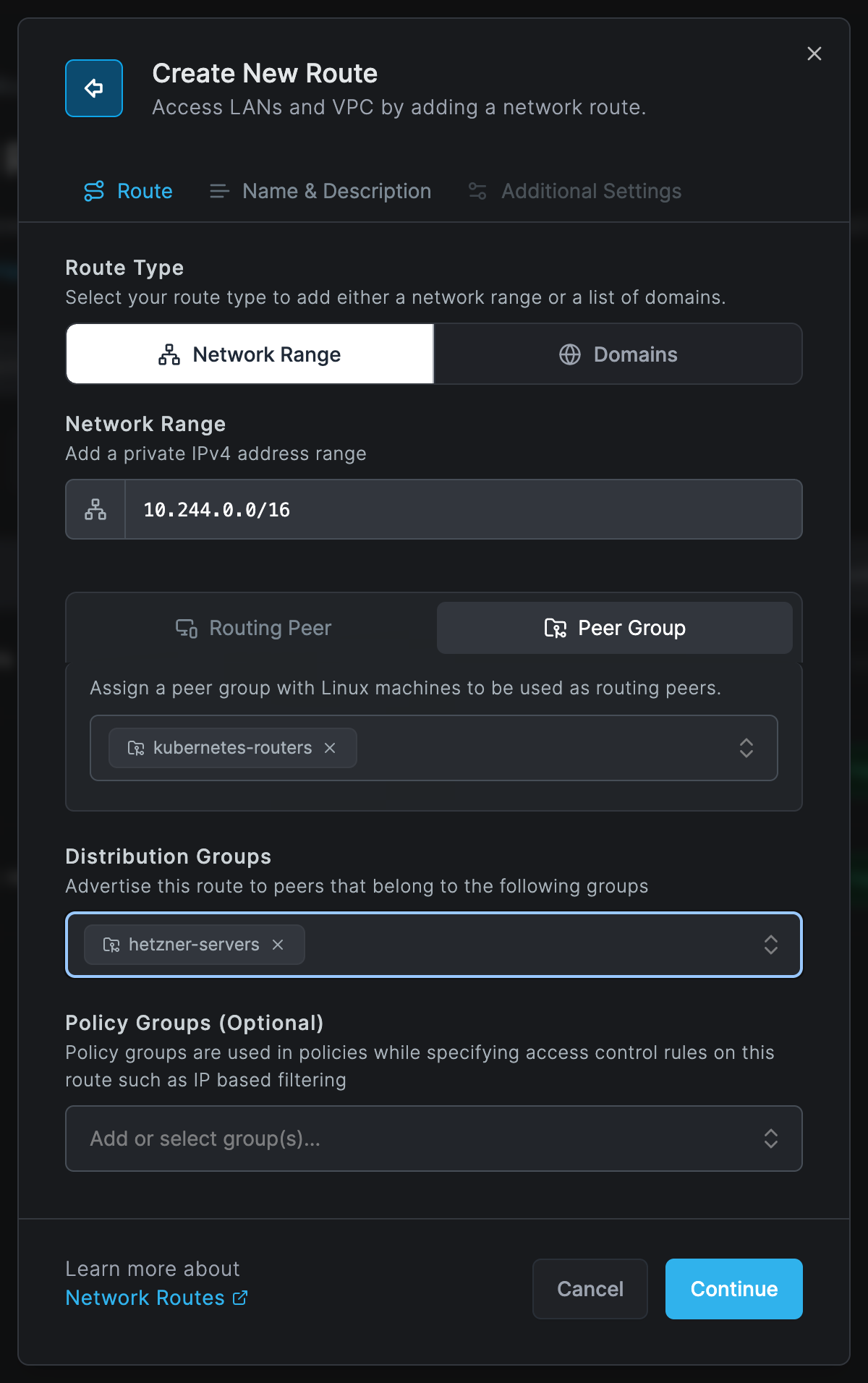This screenshot has width=868, height=1383.
Task: Open the Additional Settings tab
Action: [x=575, y=191]
